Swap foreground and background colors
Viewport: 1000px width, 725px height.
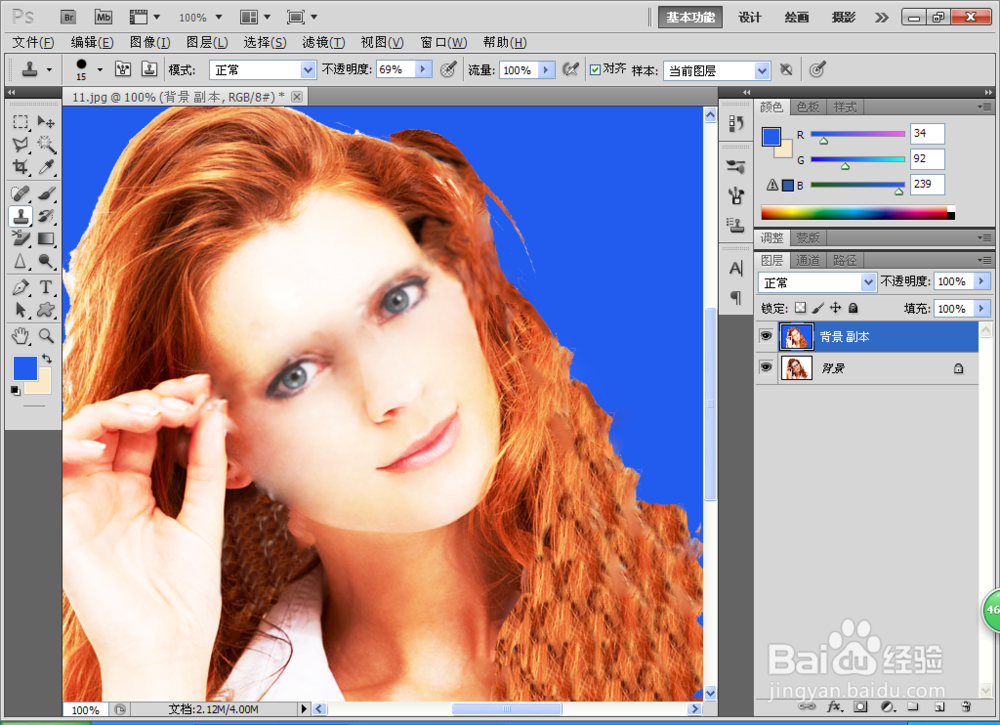(x=47, y=358)
